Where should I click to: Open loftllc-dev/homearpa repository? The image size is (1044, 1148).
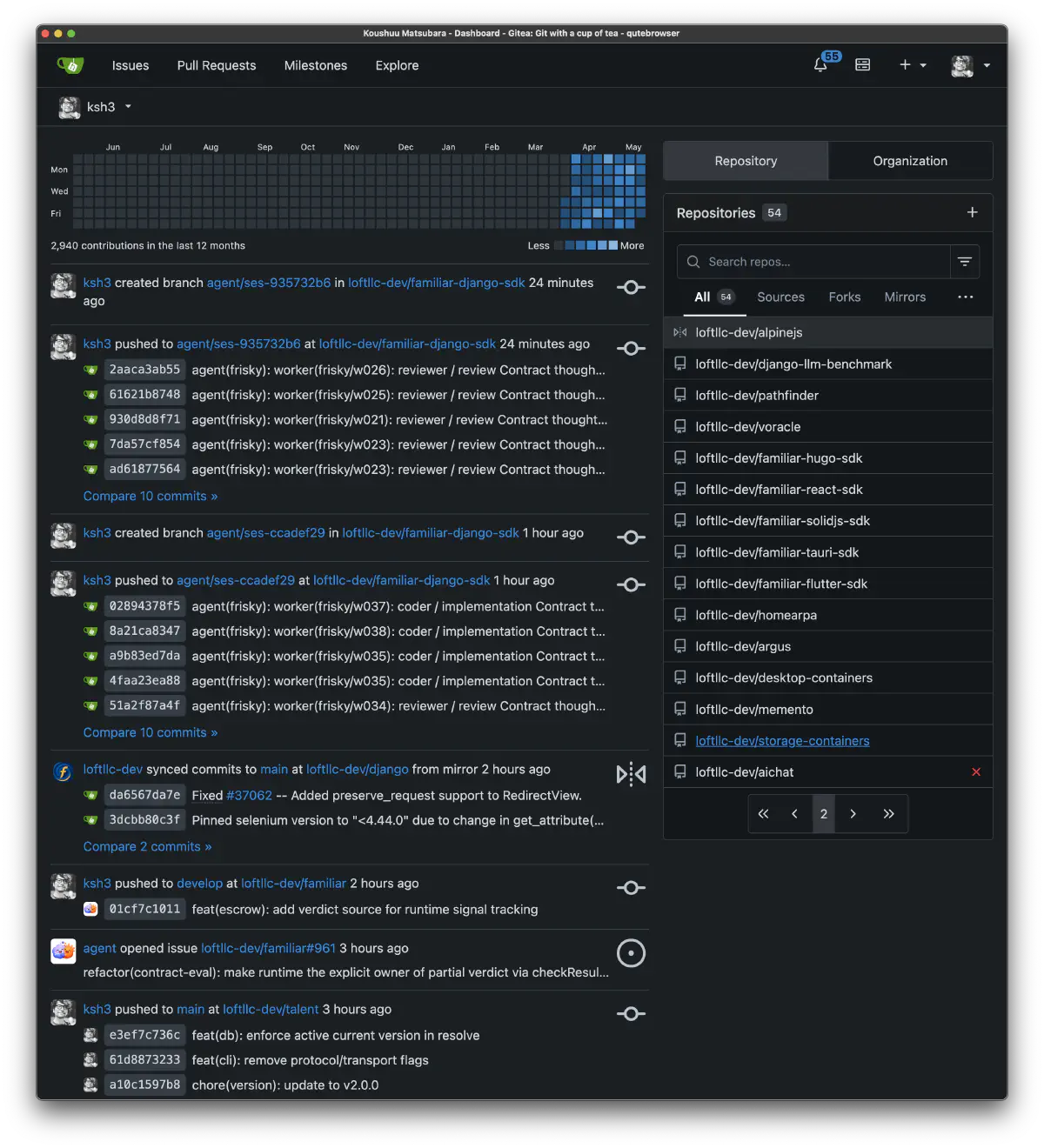click(756, 615)
